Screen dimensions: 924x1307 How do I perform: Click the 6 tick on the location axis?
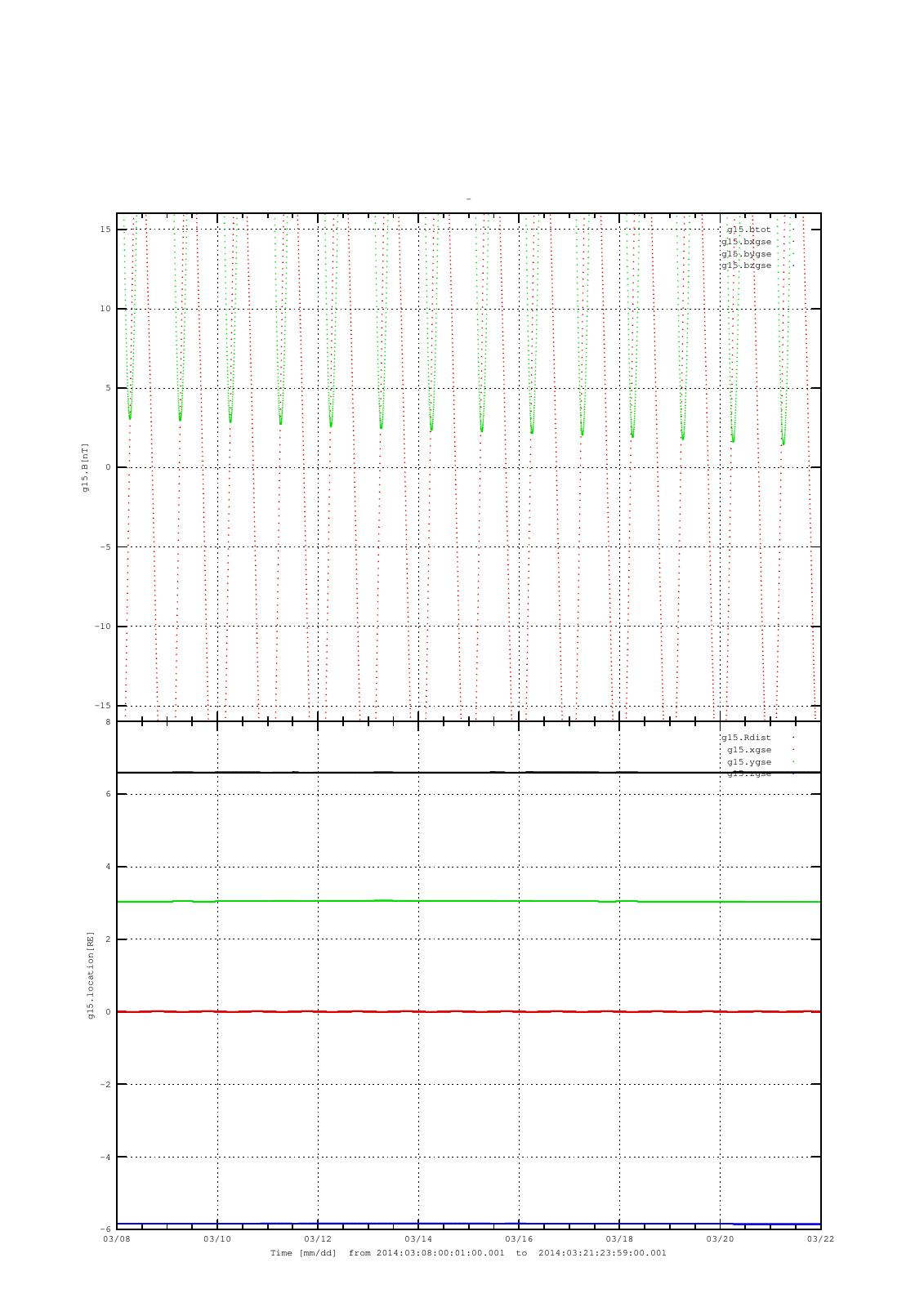tap(109, 794)
